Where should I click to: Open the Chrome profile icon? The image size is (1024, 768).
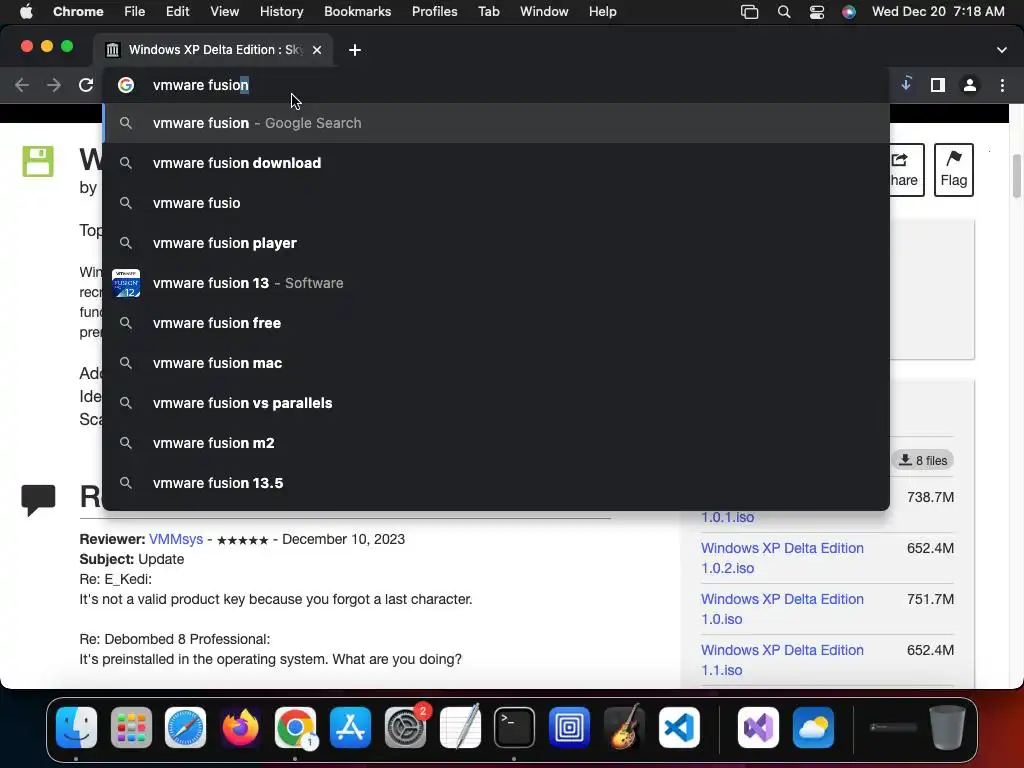point(970,85)
